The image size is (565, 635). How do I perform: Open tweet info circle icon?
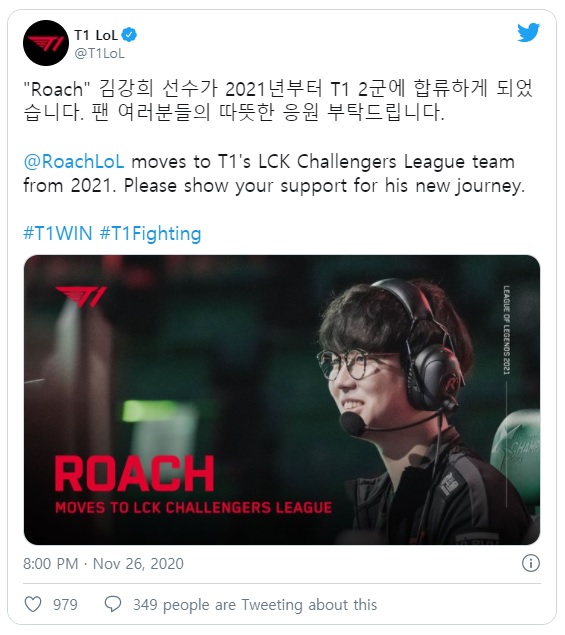531,563
